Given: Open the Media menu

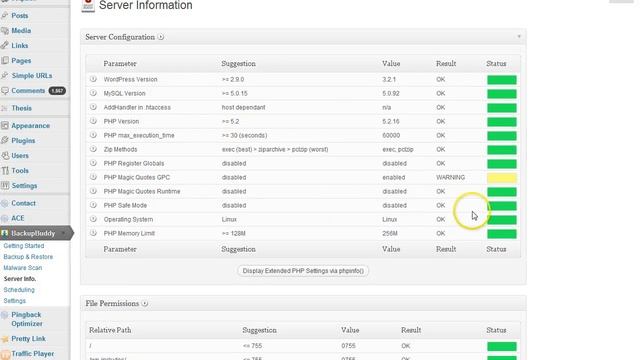Looking at the screenshot, I should coord(21,31).
